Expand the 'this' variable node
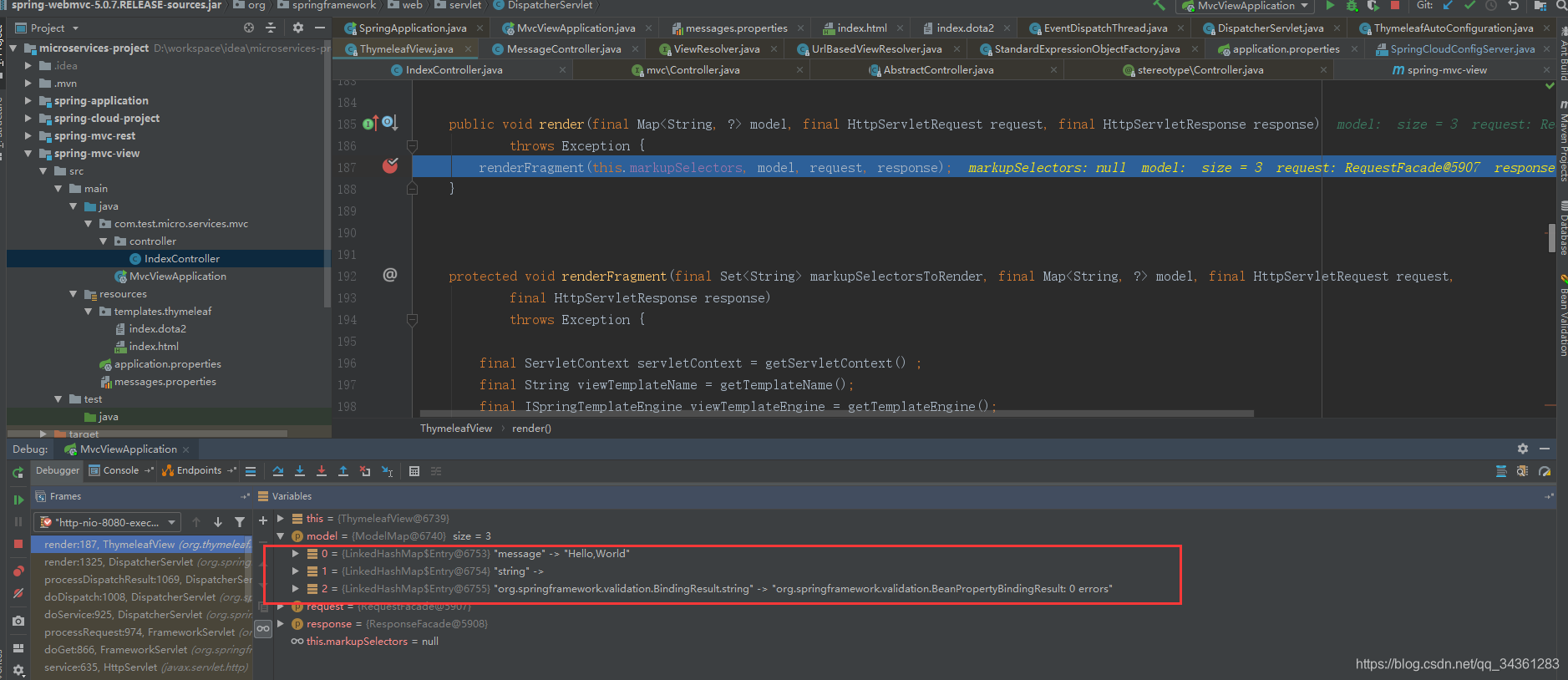 click(281, 519)
